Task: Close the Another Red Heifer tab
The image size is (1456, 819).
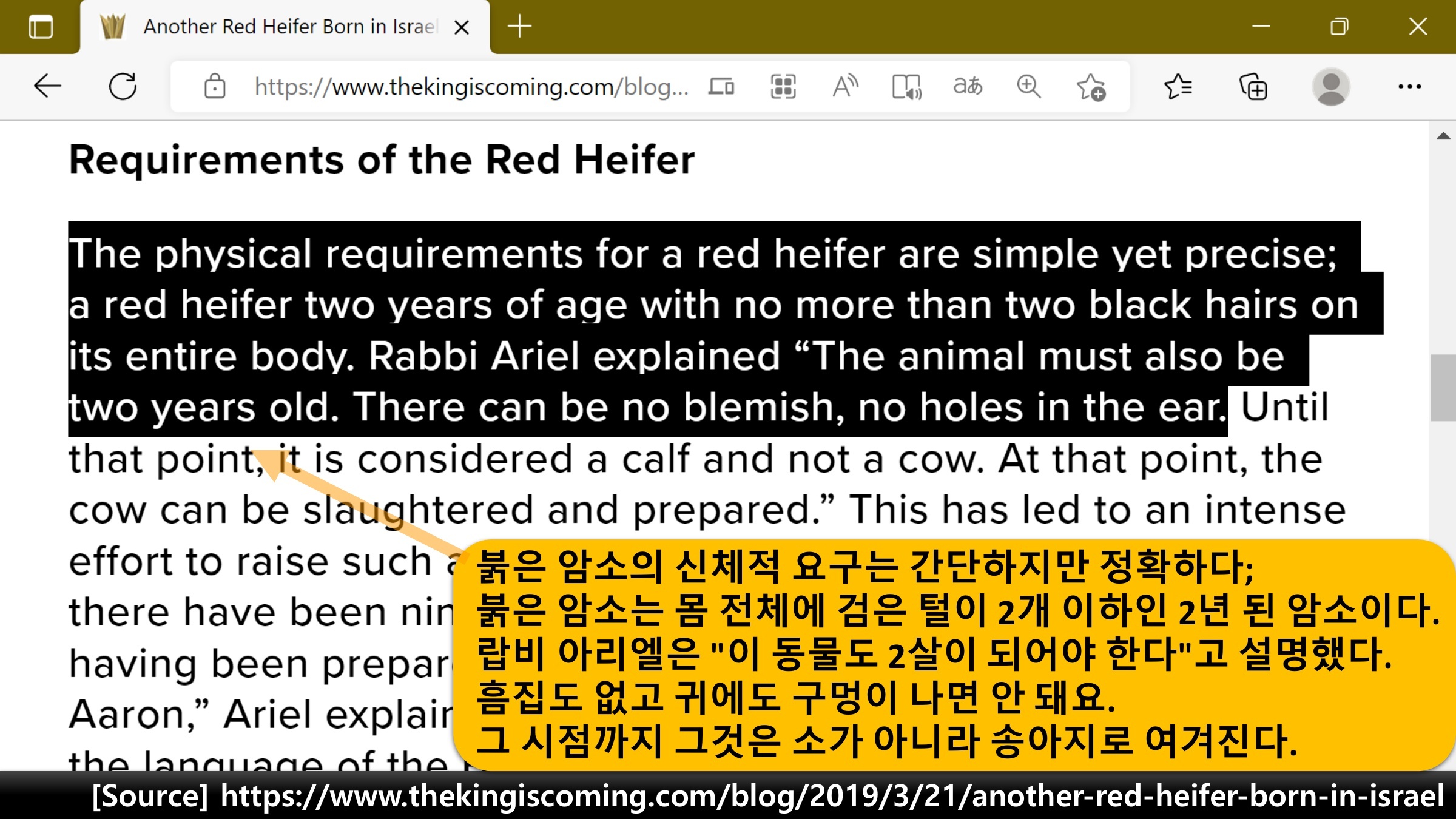Action: click(x=462, y=27)
